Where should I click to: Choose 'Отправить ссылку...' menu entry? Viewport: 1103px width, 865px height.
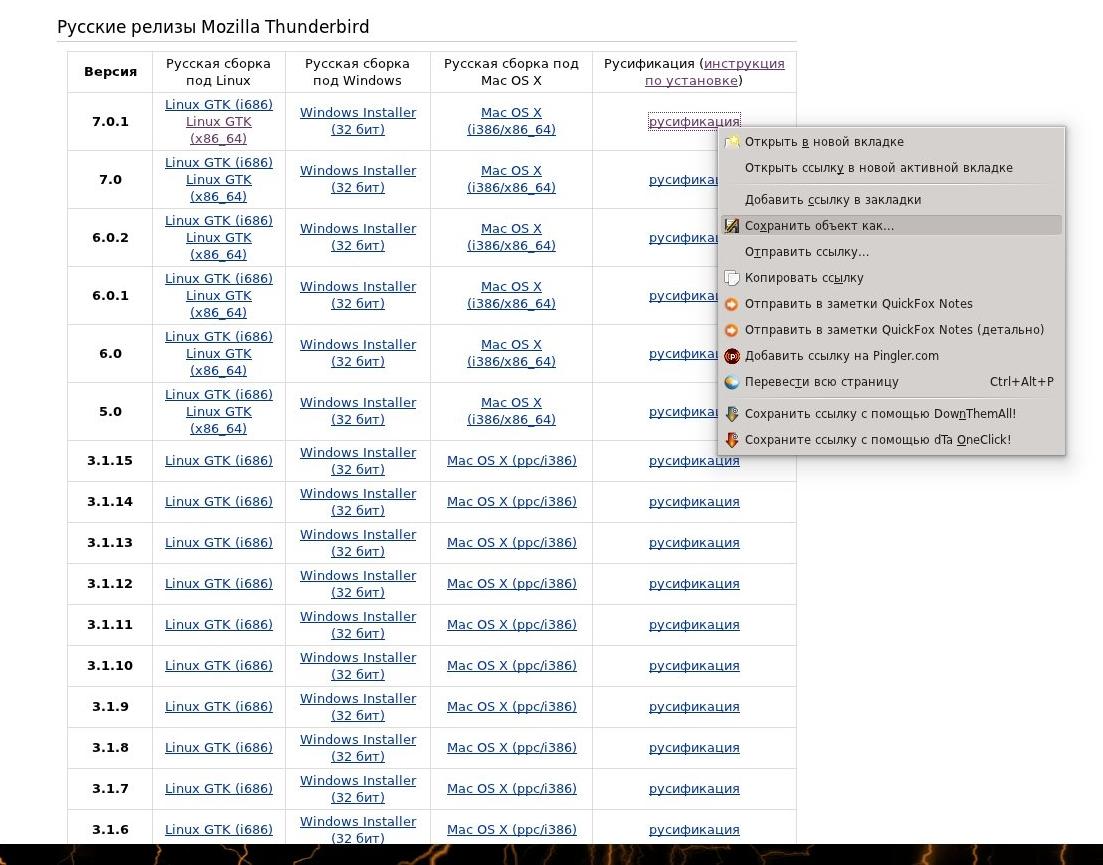[891, 252]
